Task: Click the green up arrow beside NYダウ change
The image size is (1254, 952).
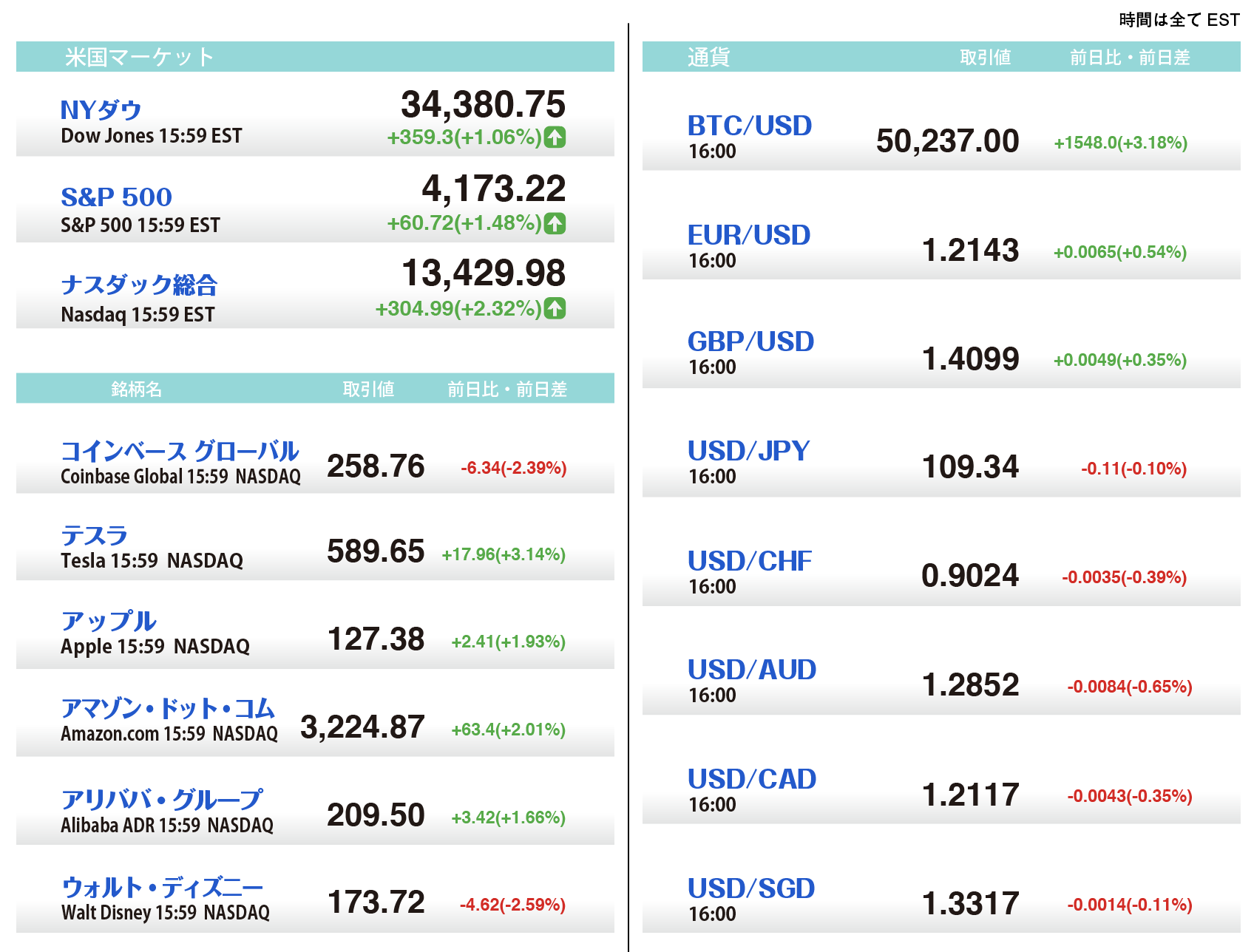Action: coord(555,137)
